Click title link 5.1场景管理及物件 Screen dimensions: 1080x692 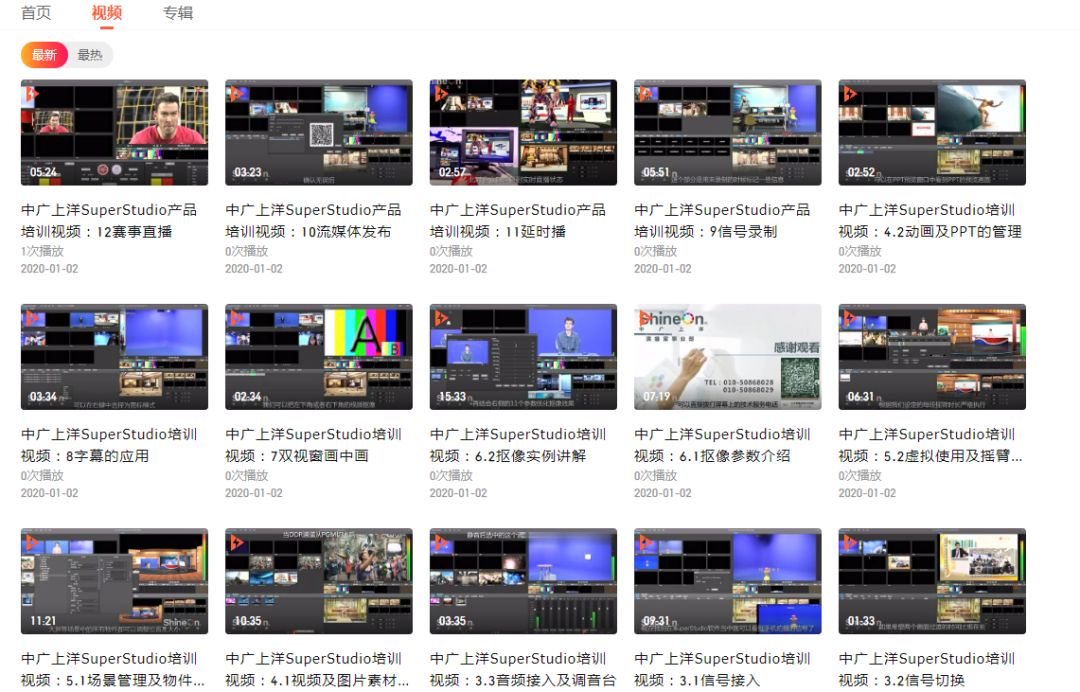(x=136, y=680)
